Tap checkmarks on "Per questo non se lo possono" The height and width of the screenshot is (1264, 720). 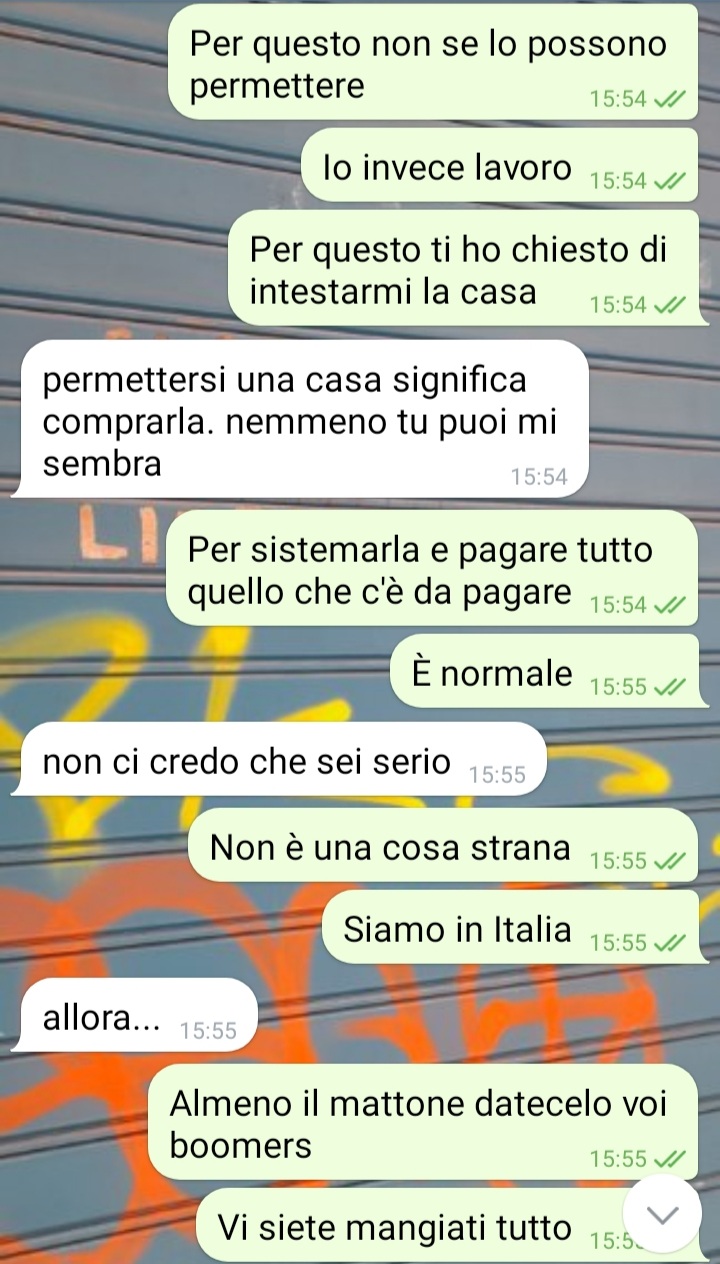[669, 100]
